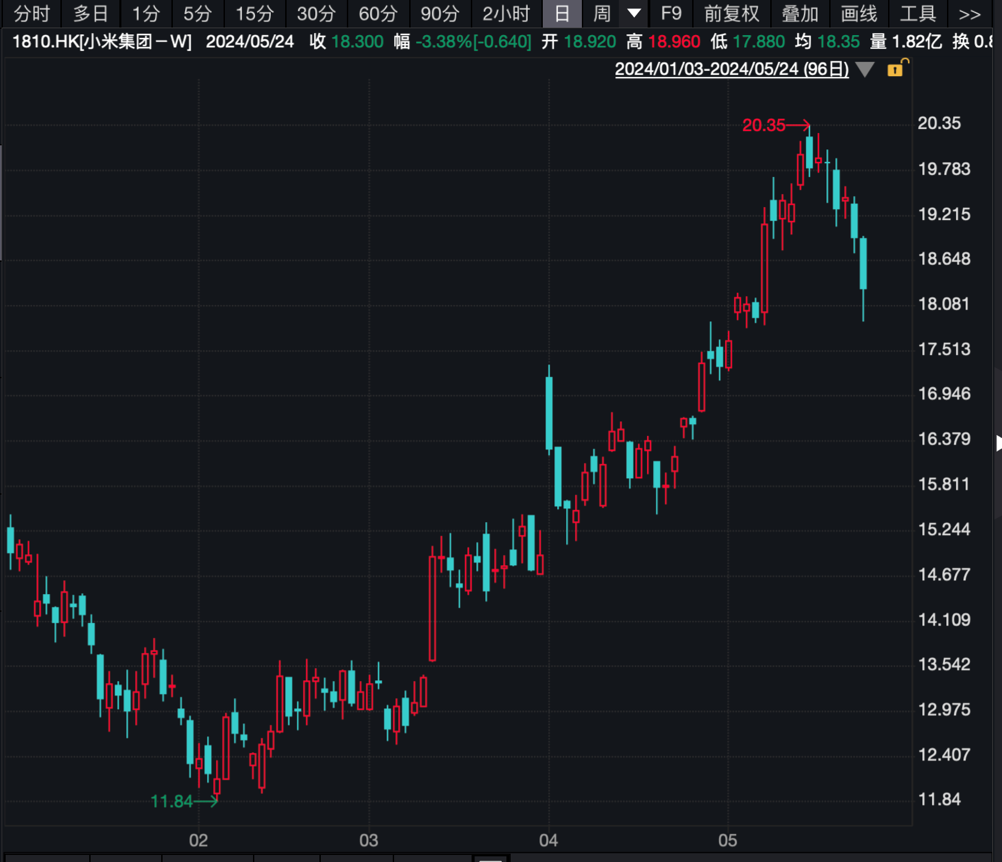
Task: Switch to the 分时 intraday chart
Action: click(x=31, y=13)
